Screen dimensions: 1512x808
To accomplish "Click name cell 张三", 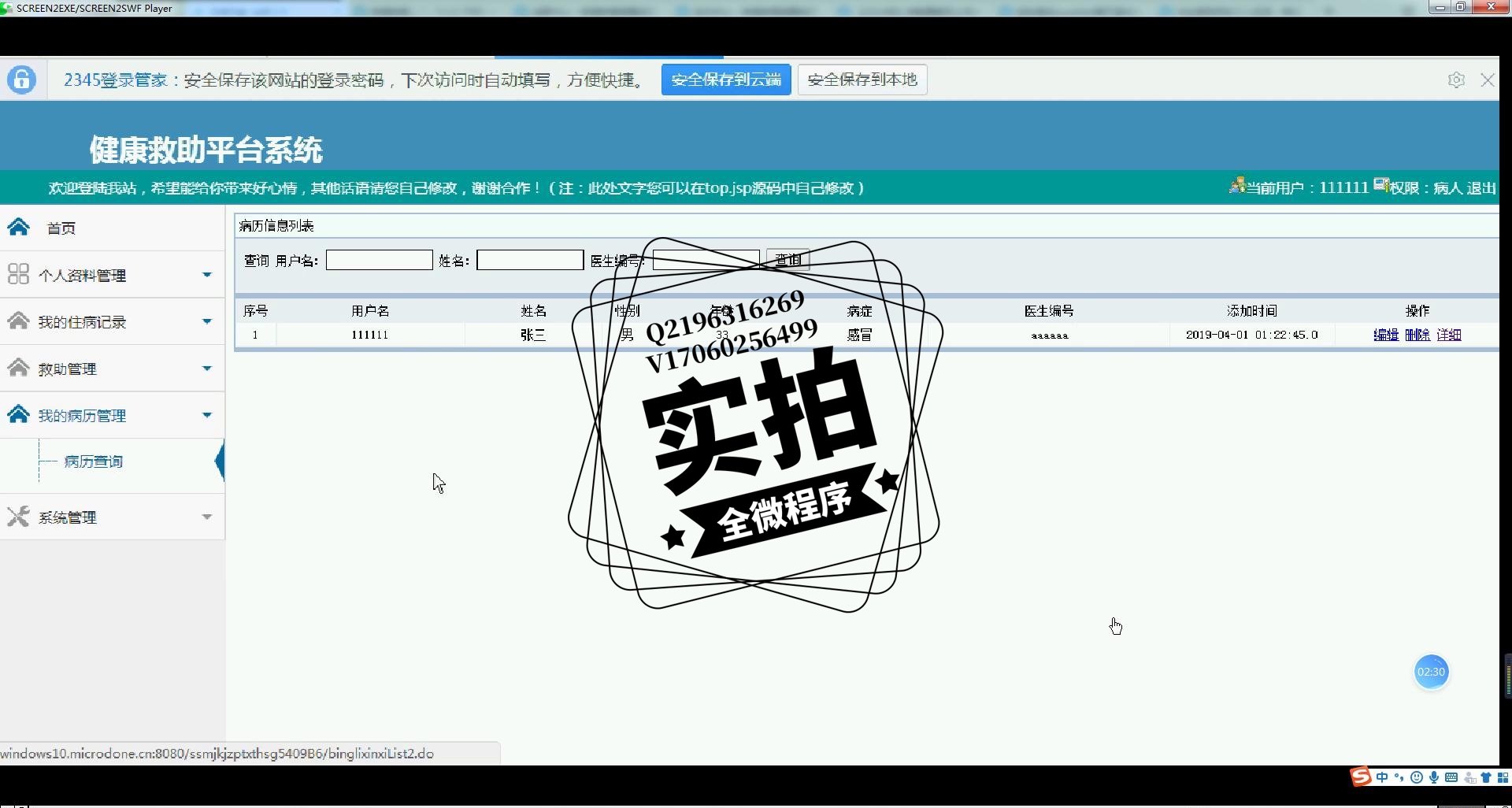I will click(533, 335).
